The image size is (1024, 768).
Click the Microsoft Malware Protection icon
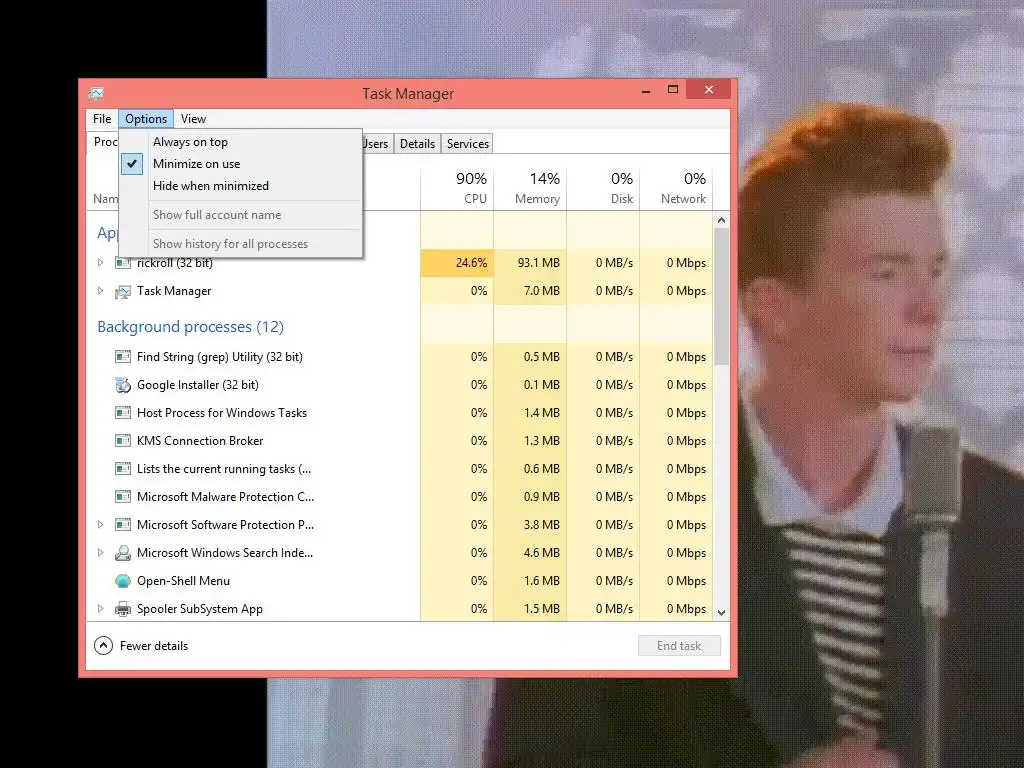[123, 497]
